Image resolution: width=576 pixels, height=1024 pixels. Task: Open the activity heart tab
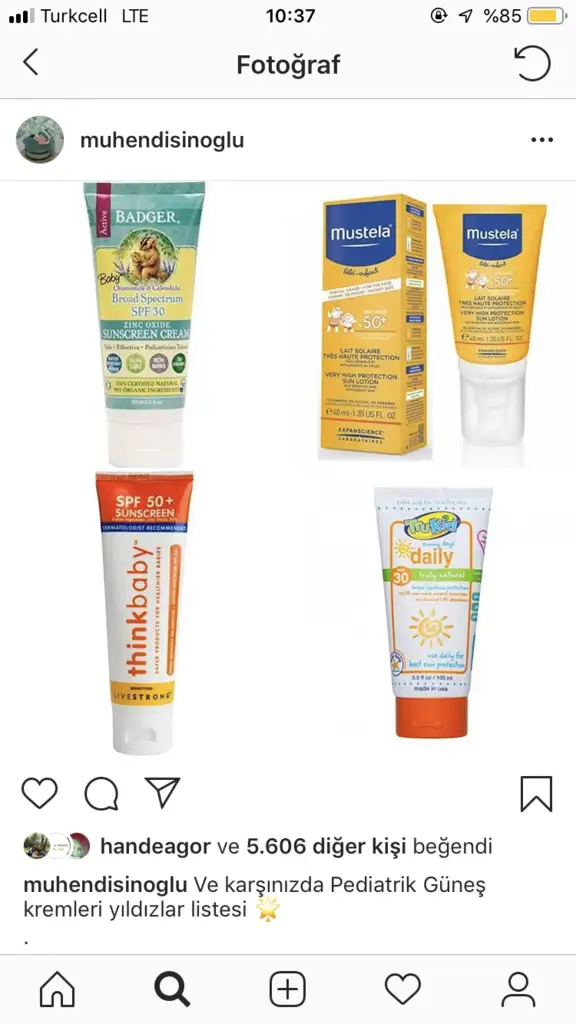tap(403, 989)
